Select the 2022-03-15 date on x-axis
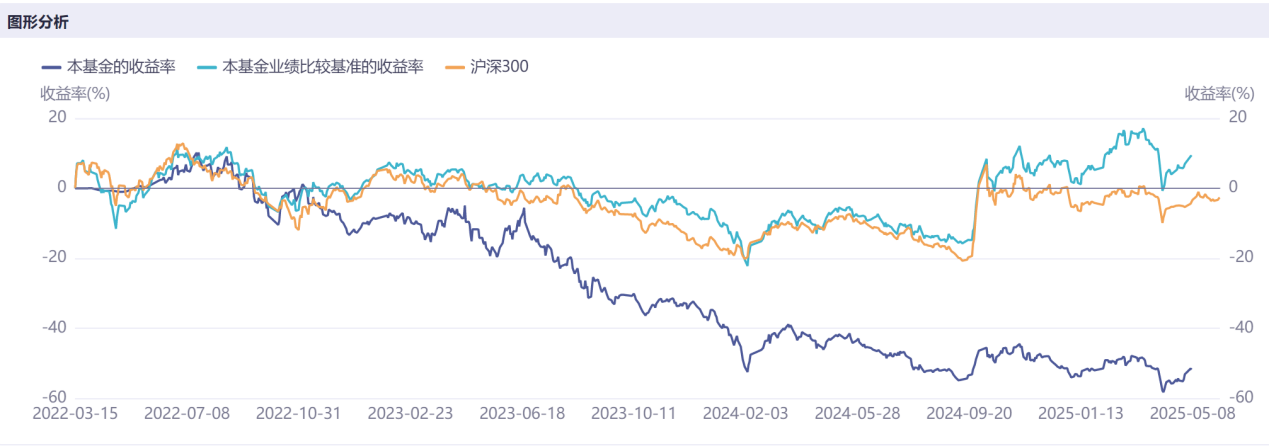1269x446 pixels. [75, 412]
